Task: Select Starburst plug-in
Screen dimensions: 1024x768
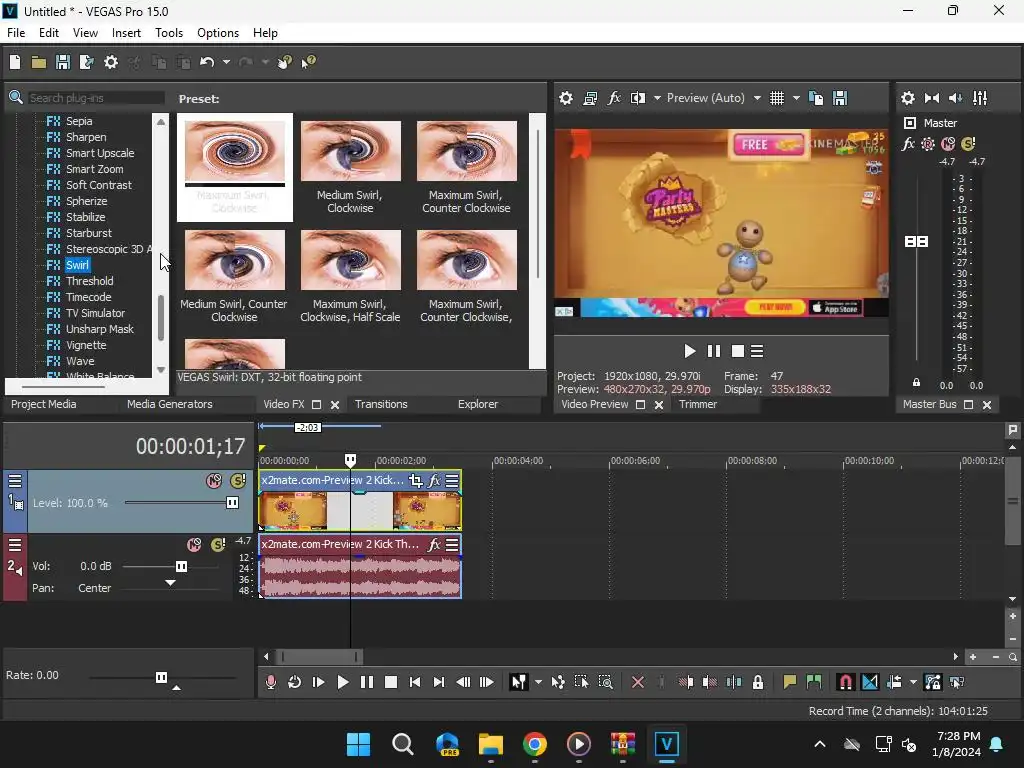Action: (88, 233)
